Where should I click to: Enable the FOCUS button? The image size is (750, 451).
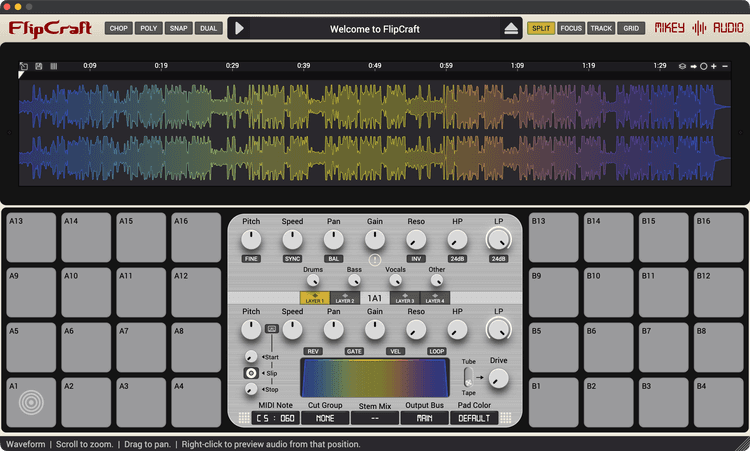[x=571, y=28]
